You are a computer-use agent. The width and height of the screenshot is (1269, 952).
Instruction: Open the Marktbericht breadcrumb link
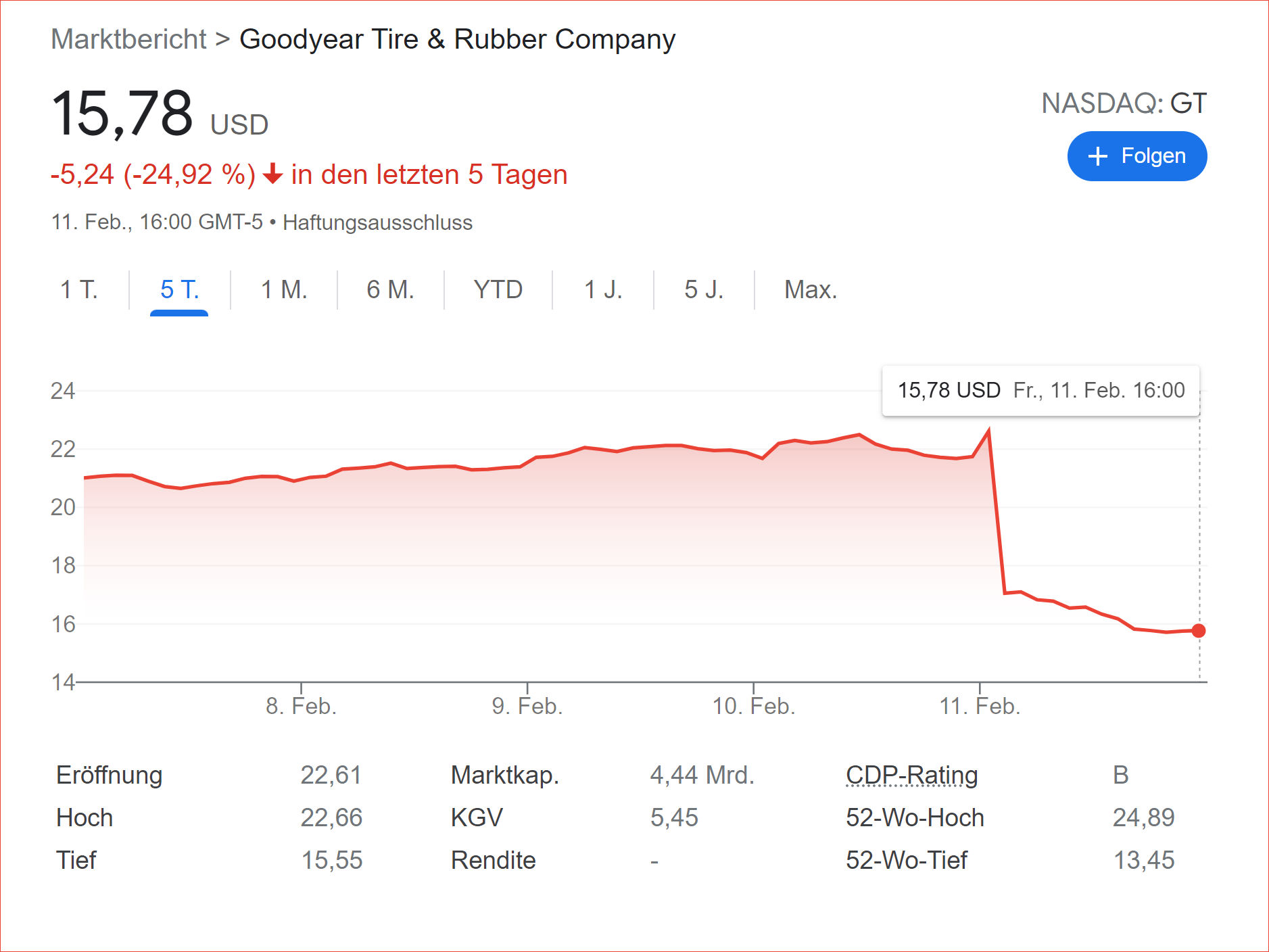[x=128, y=39]
